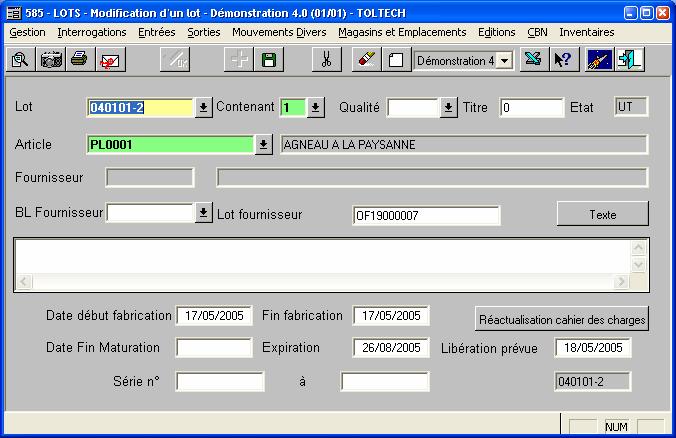The height and width of the screenshot is (438, 676).
Task: Open the Magasins et Emplacements menu
Action: coord(402,32)
